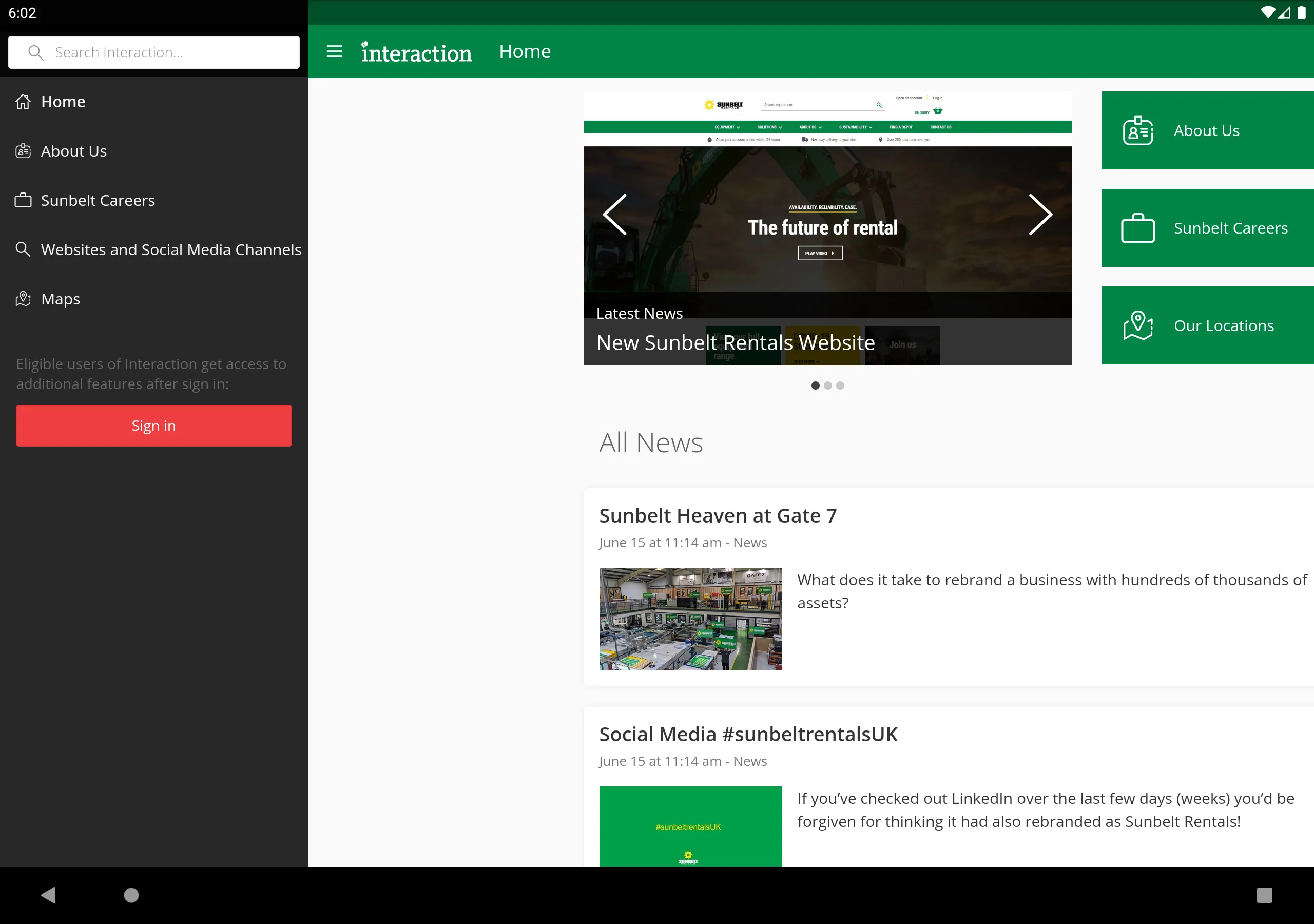Click the Latest News carousel label

(x=639, y=313)
